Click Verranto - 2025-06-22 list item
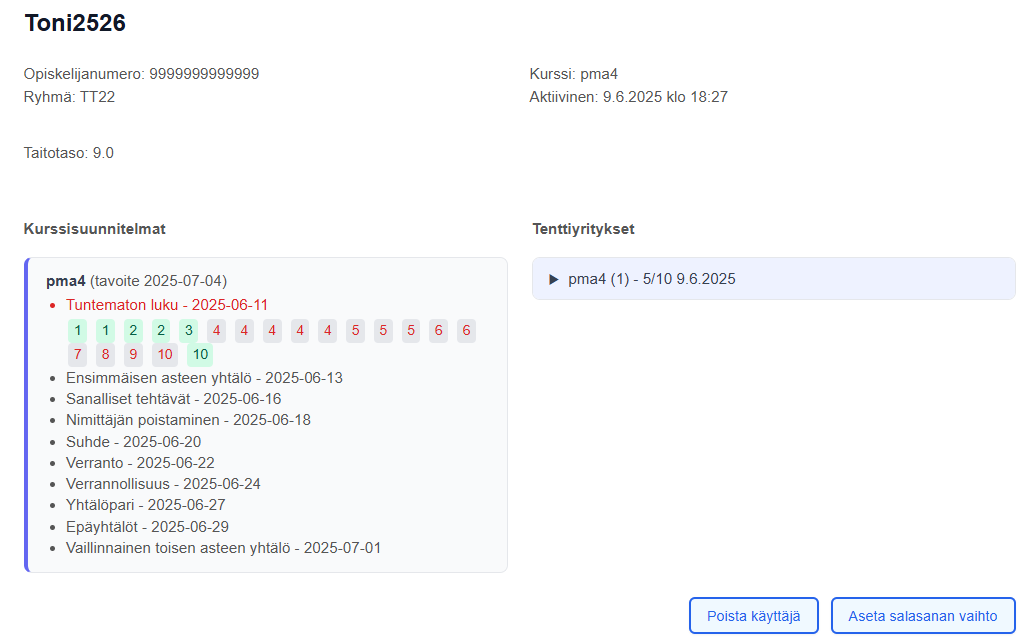This screenshot has width=1024, height=644. (140, 463)
